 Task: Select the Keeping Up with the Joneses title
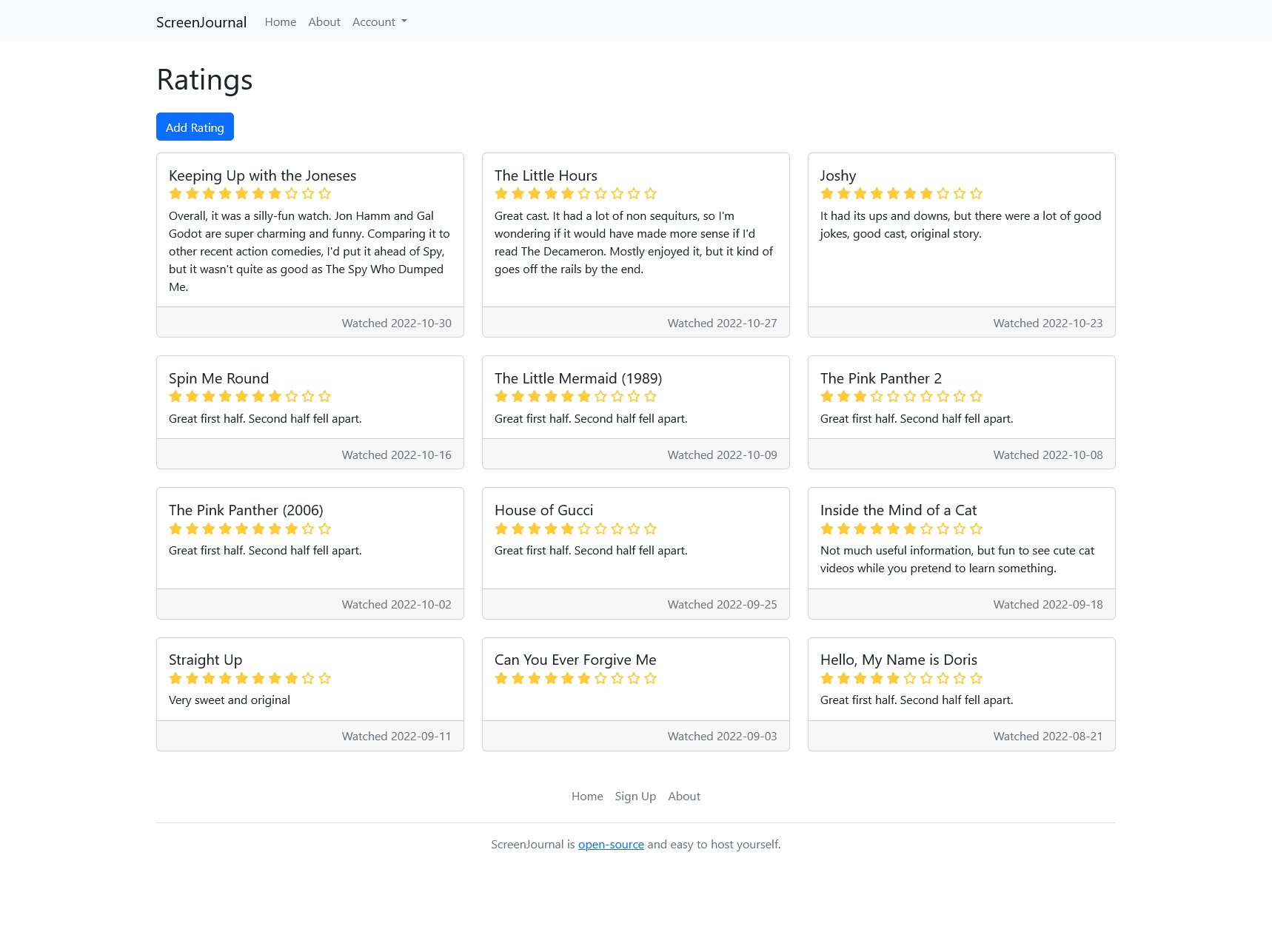262,175
